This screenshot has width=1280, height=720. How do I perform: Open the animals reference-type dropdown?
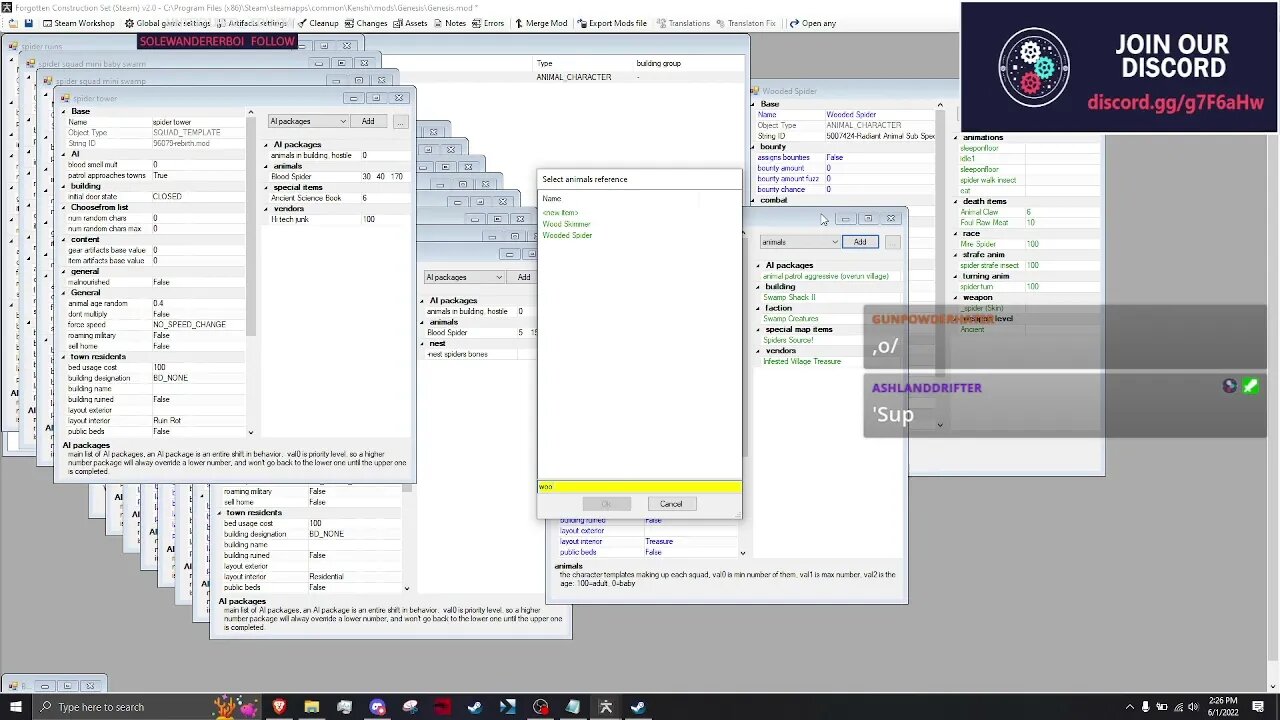(x=800, y=242)
